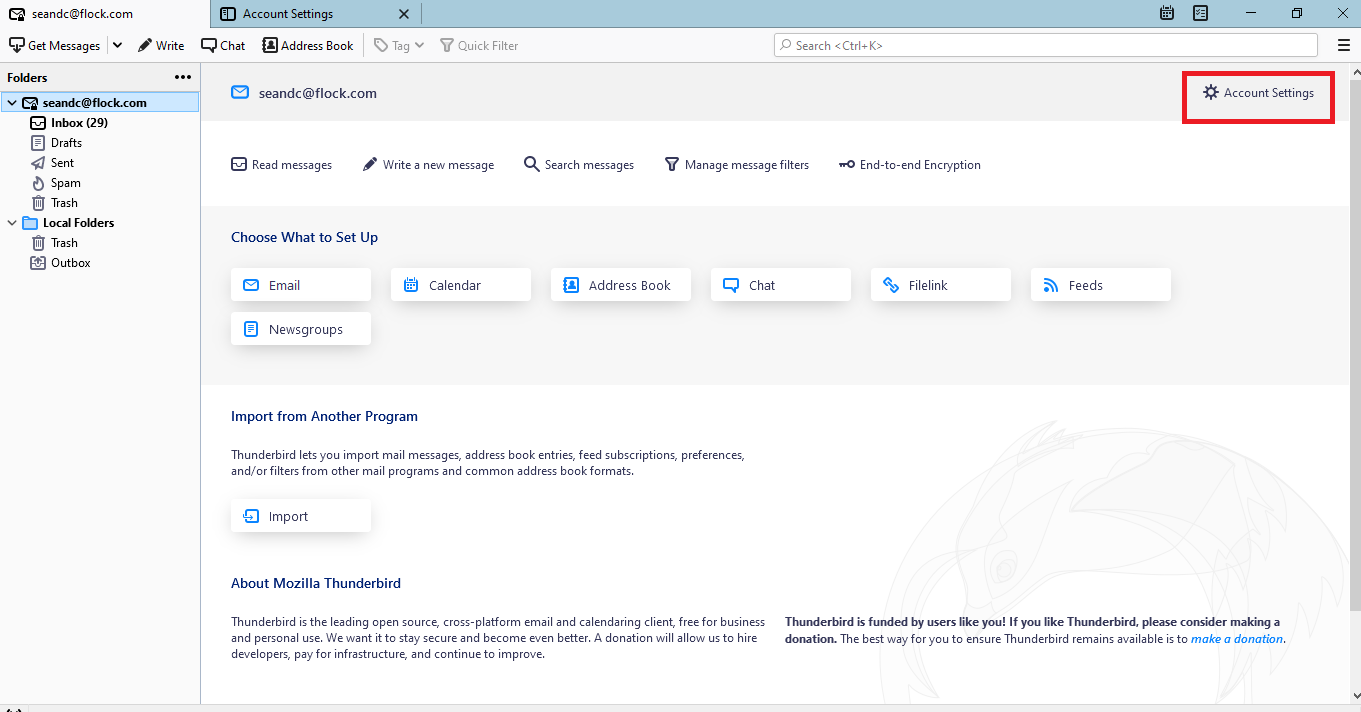
Task: Open the account's Trash folder
Action: tap(64, 203)
